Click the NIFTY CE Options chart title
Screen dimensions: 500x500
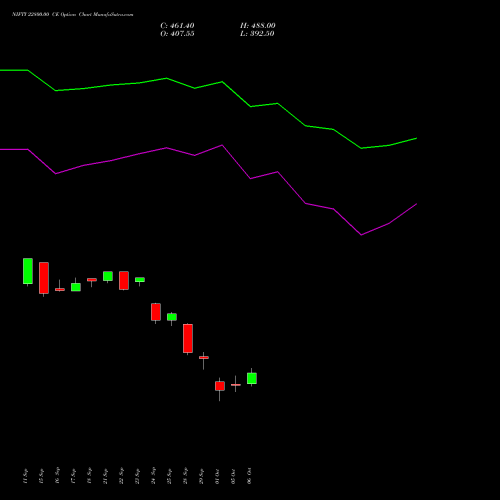[73, 15]
